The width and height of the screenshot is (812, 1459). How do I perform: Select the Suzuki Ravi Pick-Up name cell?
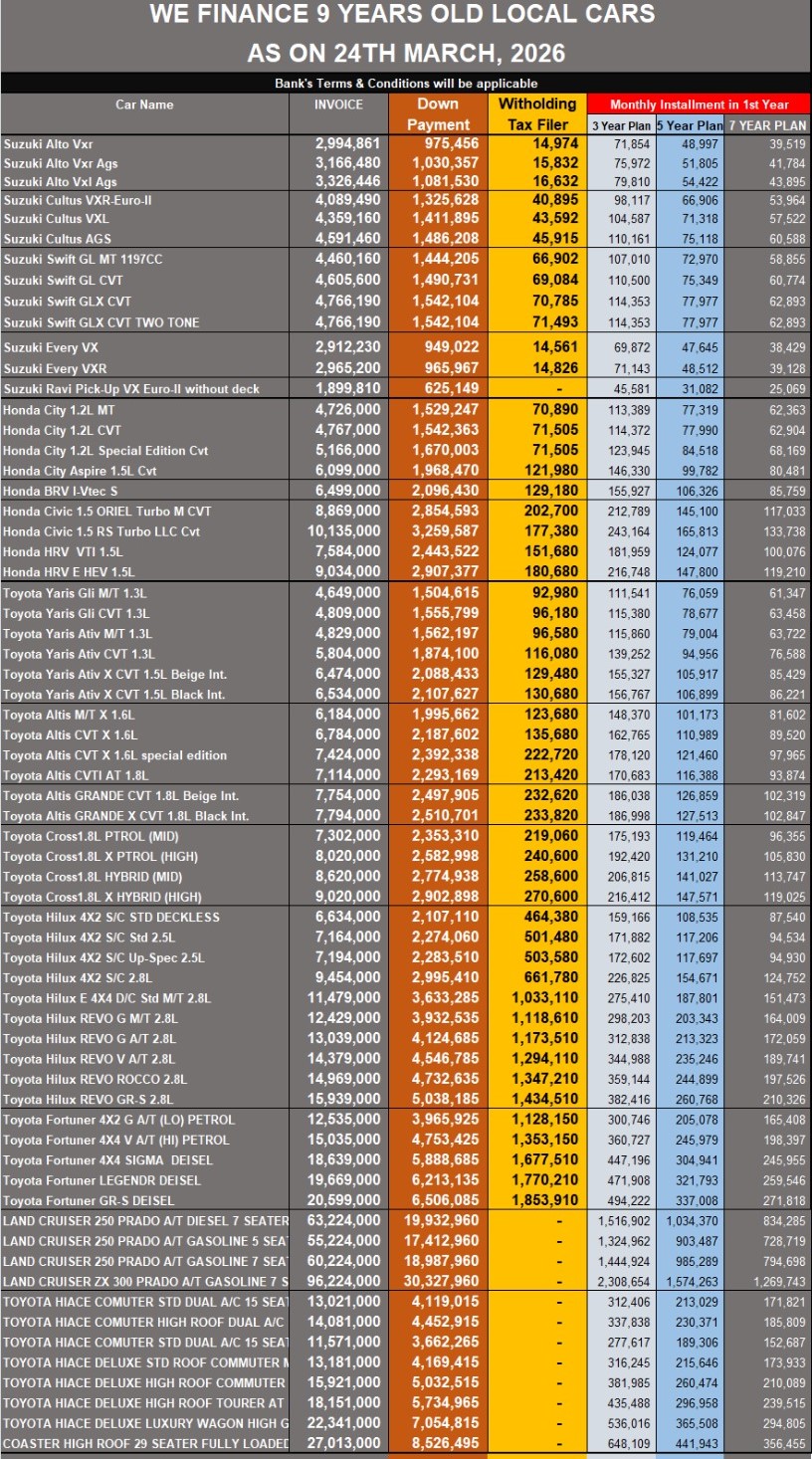point(131,388)
